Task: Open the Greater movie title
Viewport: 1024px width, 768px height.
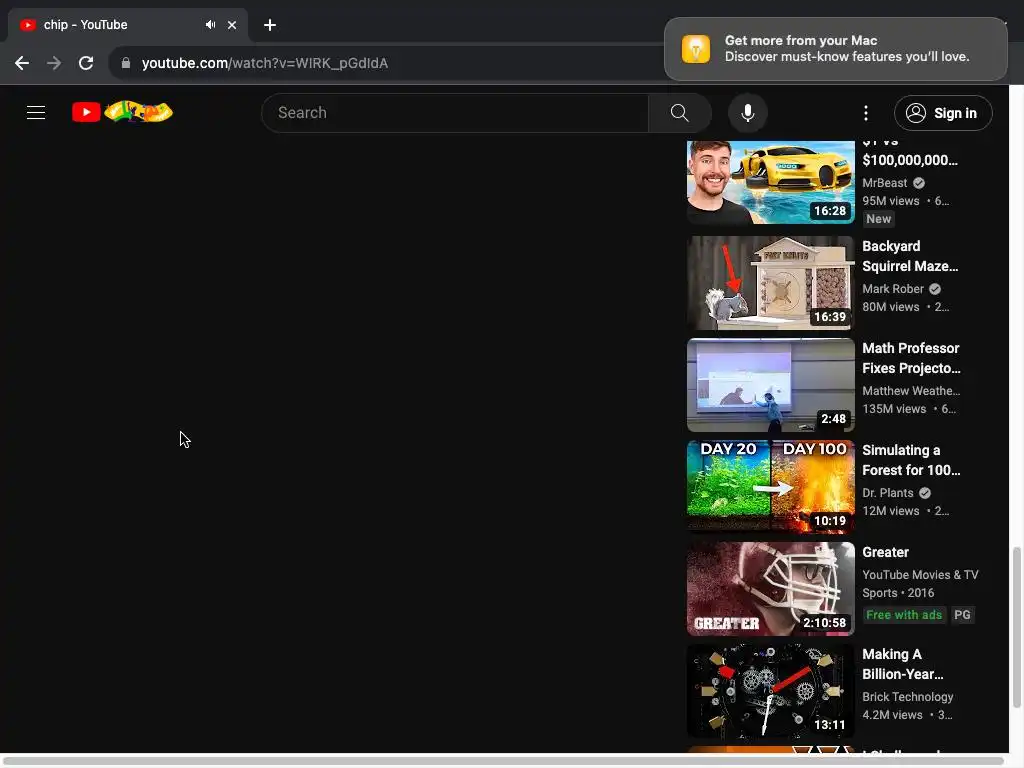Action: click(x=886, y=552)
